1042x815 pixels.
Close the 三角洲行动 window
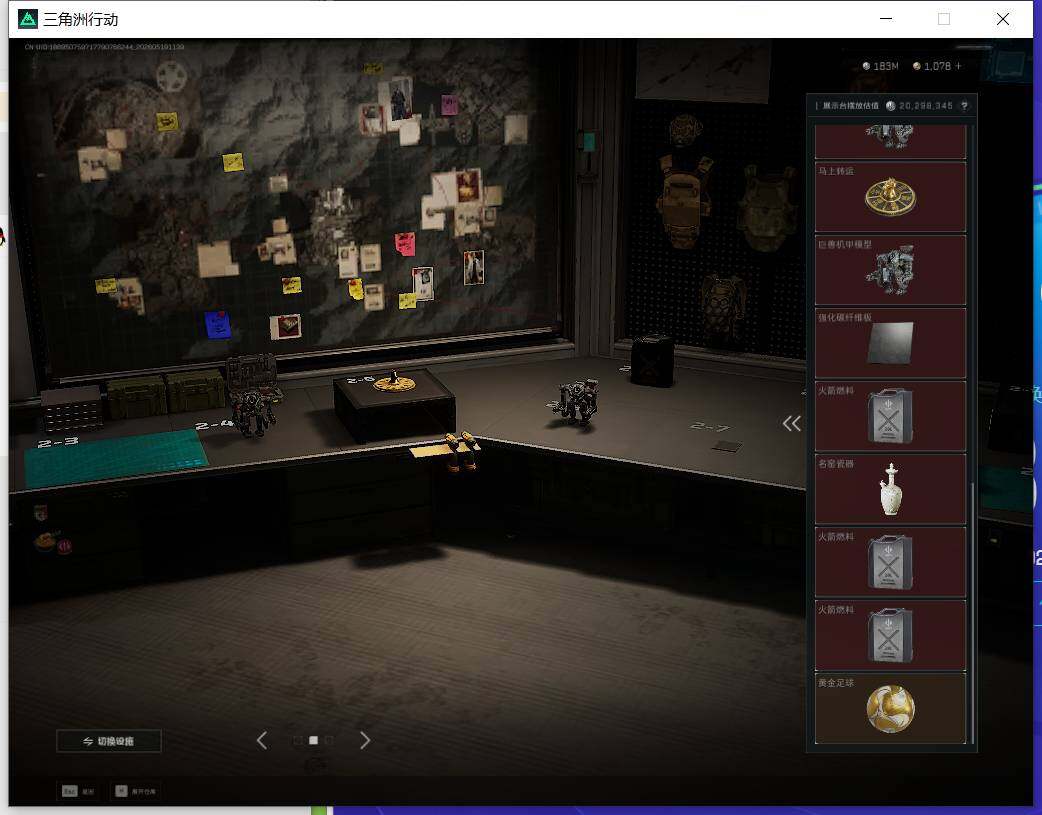point(1003,19)
